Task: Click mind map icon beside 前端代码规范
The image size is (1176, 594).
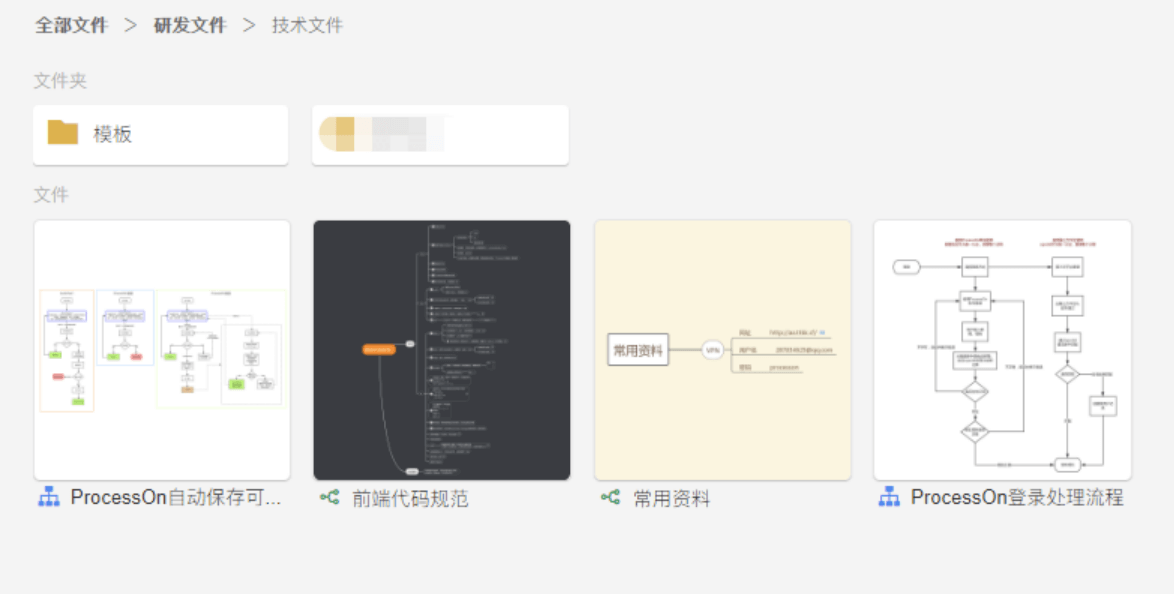Action: (329, 496)
